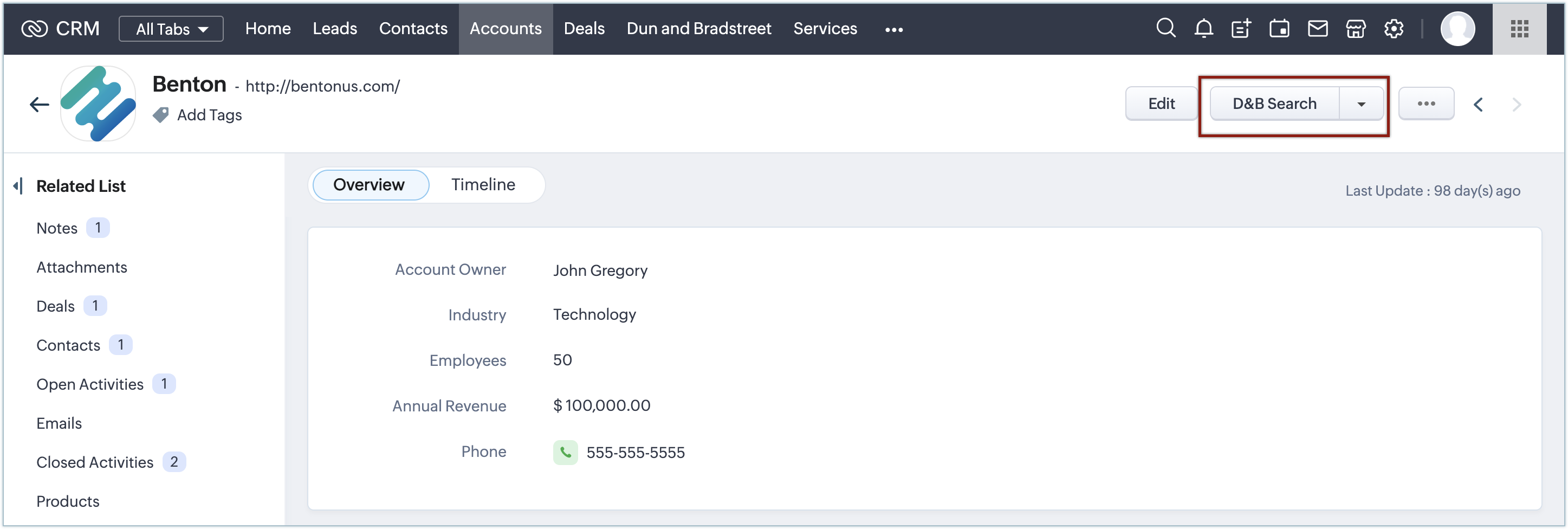Open the settings gear icon

coord(1394,29)
